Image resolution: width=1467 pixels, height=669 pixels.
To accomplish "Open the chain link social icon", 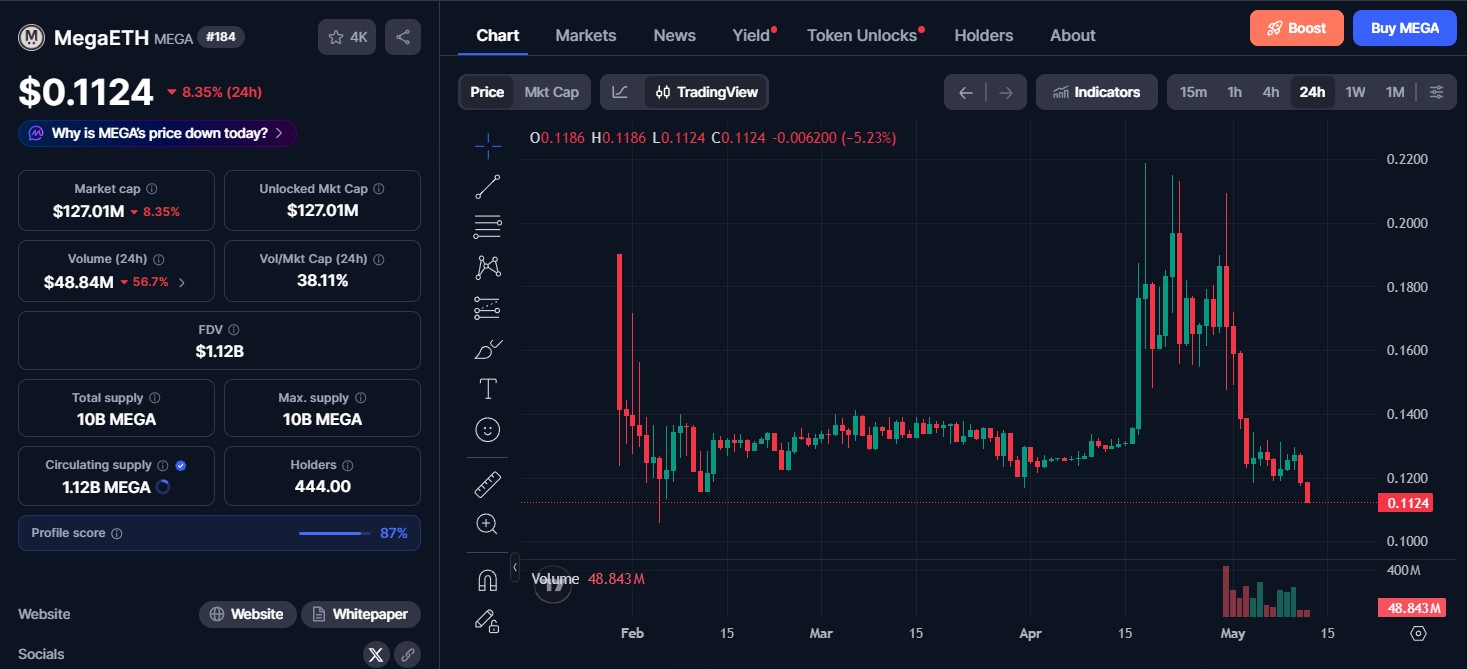I will [407, 655].
